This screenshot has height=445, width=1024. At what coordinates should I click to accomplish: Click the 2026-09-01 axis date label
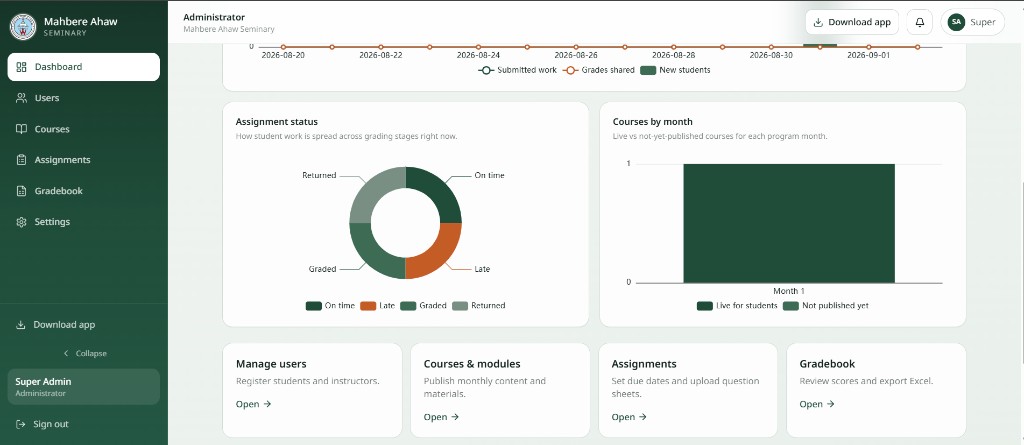(x=869, y=56)
